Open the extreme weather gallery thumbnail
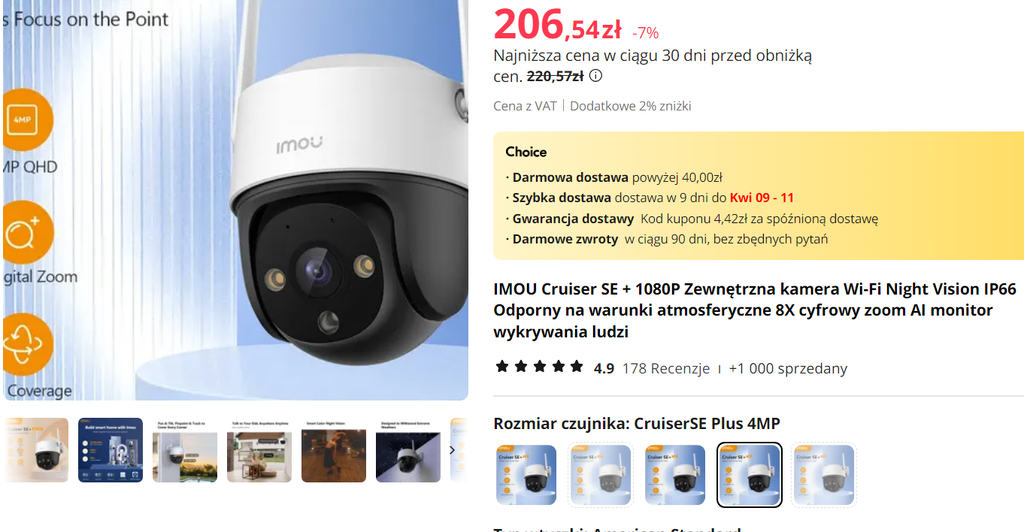The height and width of the screenshot is (532, 1024). pyautogui.click(x=408, y=450)
